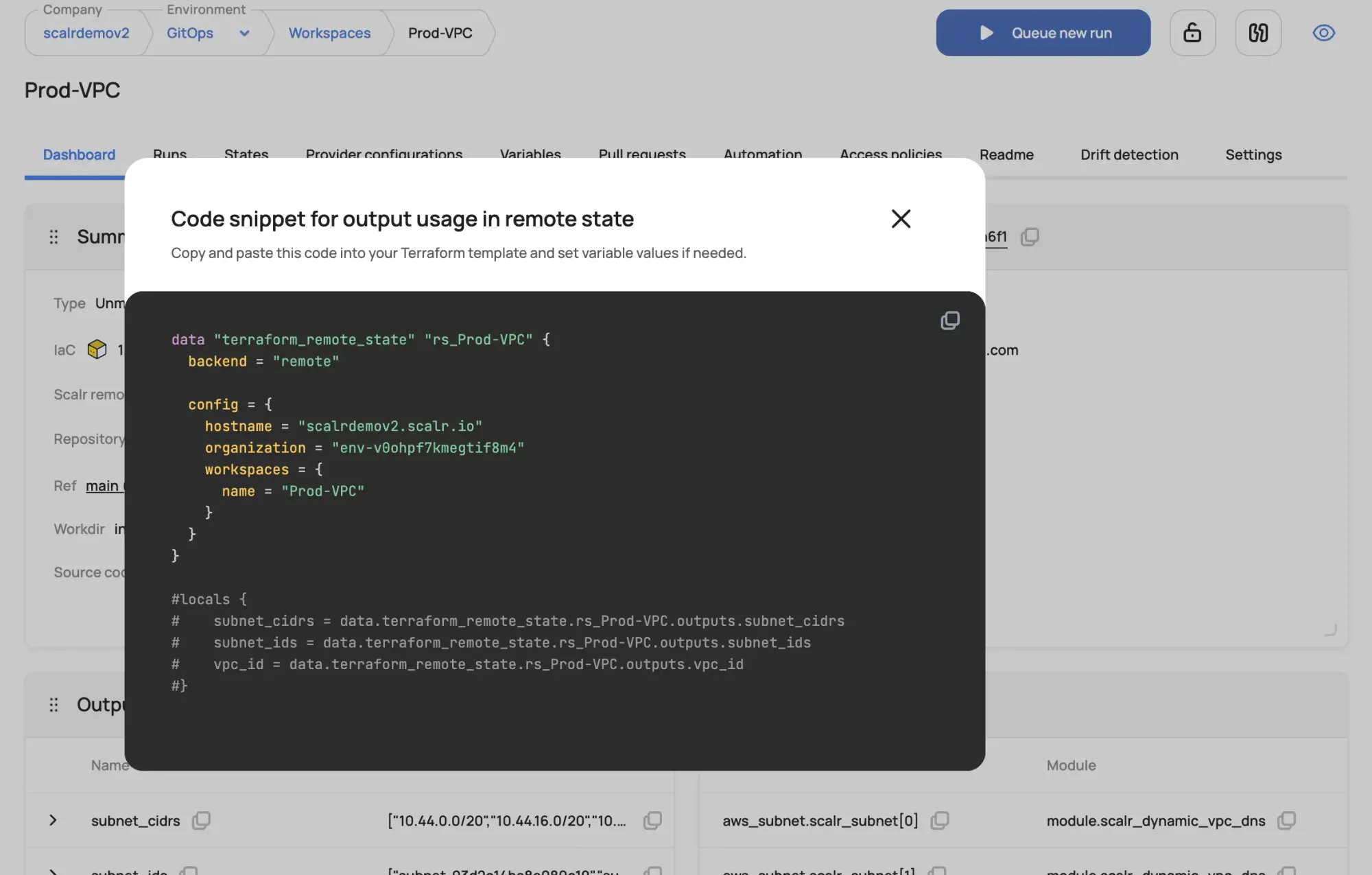Expand the subnet_cidrs output row
The height and width of the screenshot is (875, 1372).
pyautogui.click(x=53, y=820)
